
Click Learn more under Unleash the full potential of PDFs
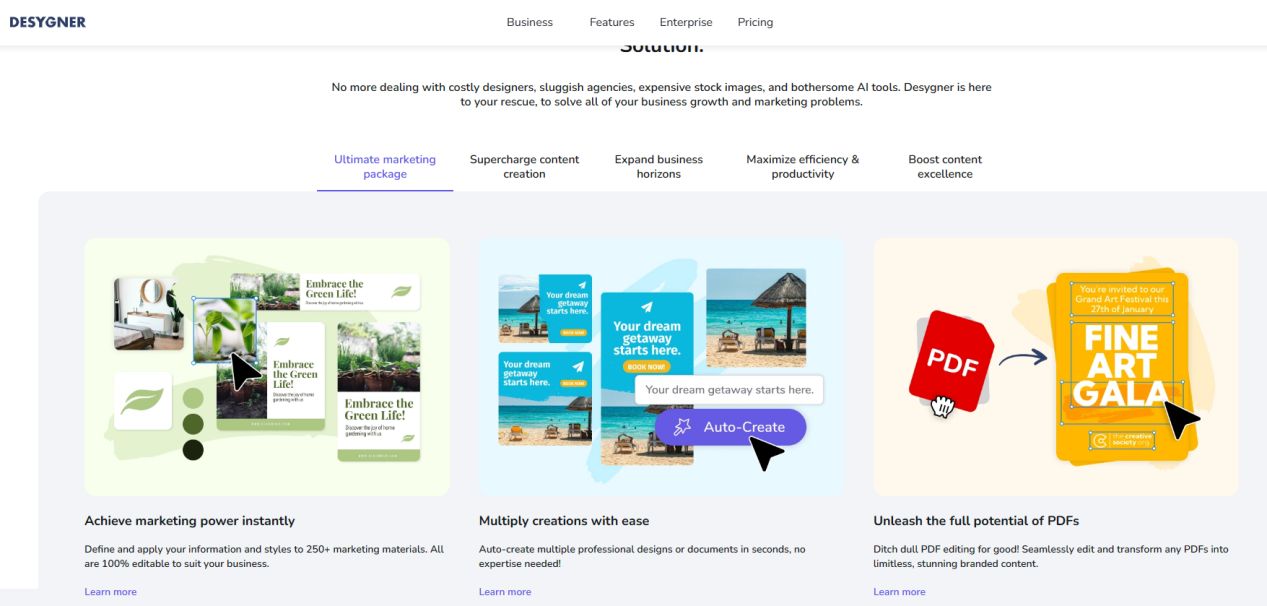coord(899,592)
